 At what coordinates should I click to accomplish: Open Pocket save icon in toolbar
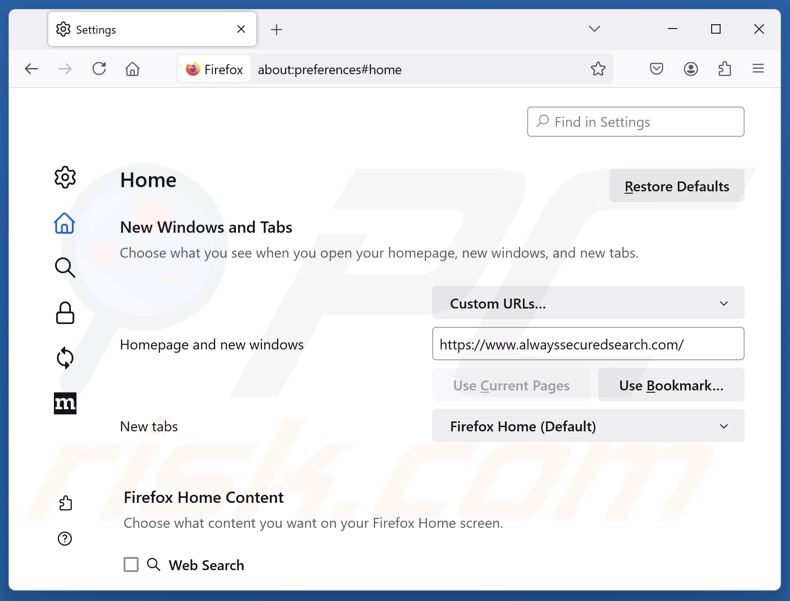pyautogui.click(x=656, y=69)
